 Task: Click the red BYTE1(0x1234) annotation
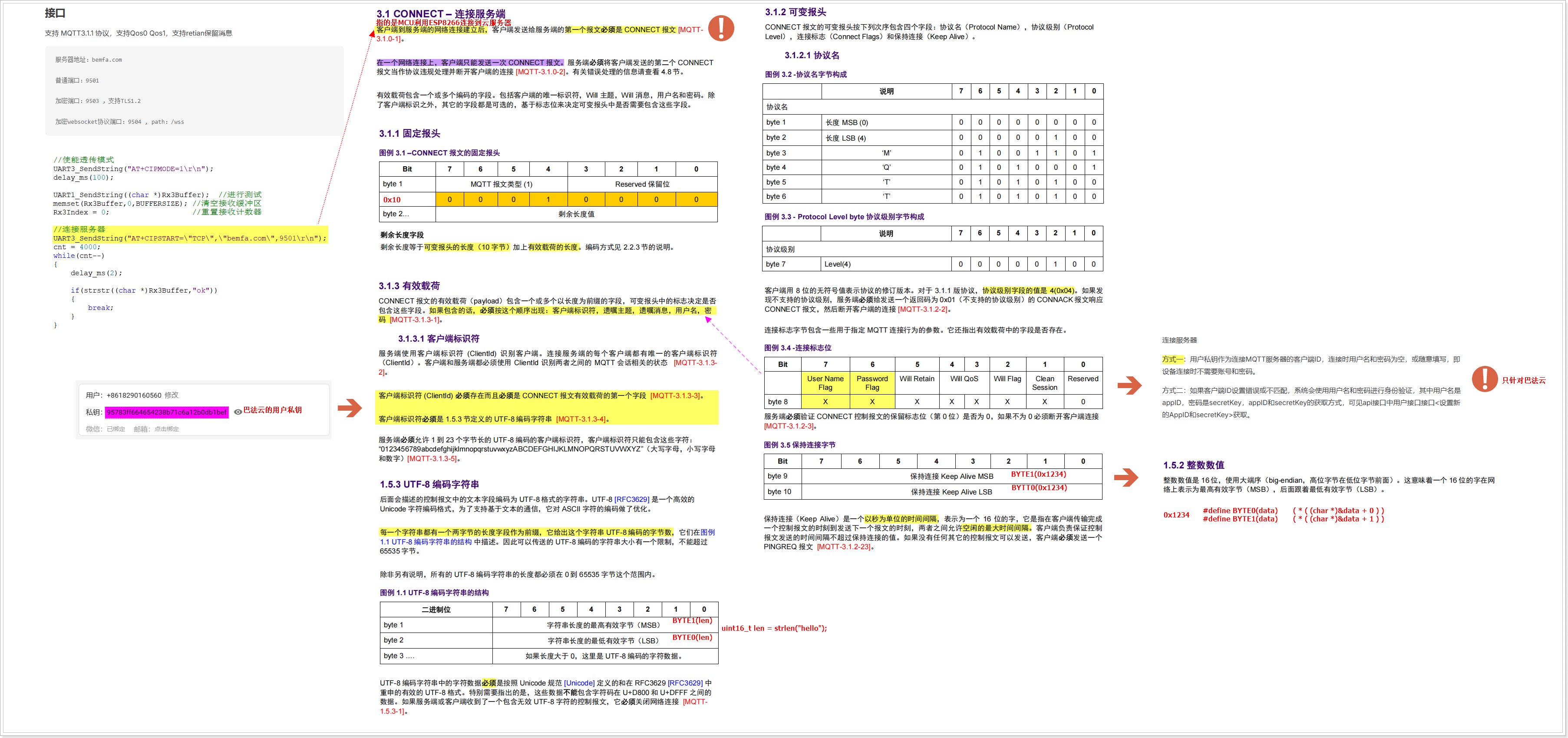[x=1038, y=474]
